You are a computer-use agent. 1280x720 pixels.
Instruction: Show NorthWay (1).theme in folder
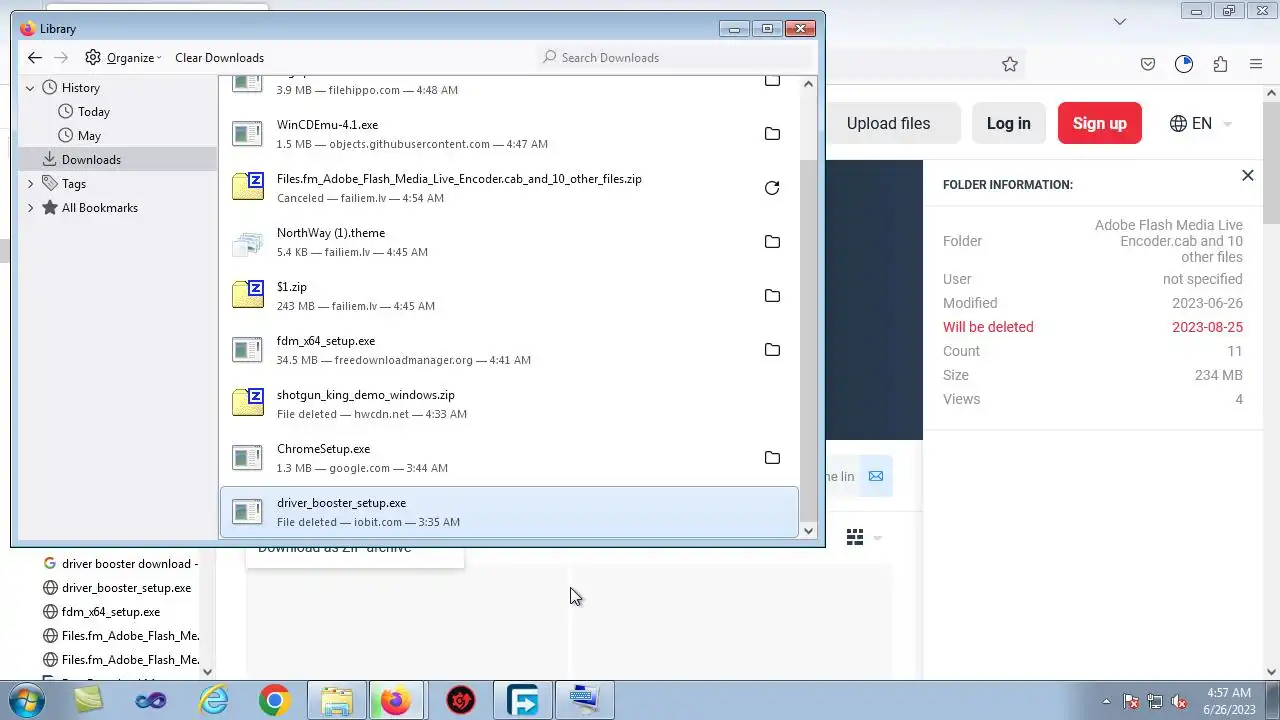(772, 242)
